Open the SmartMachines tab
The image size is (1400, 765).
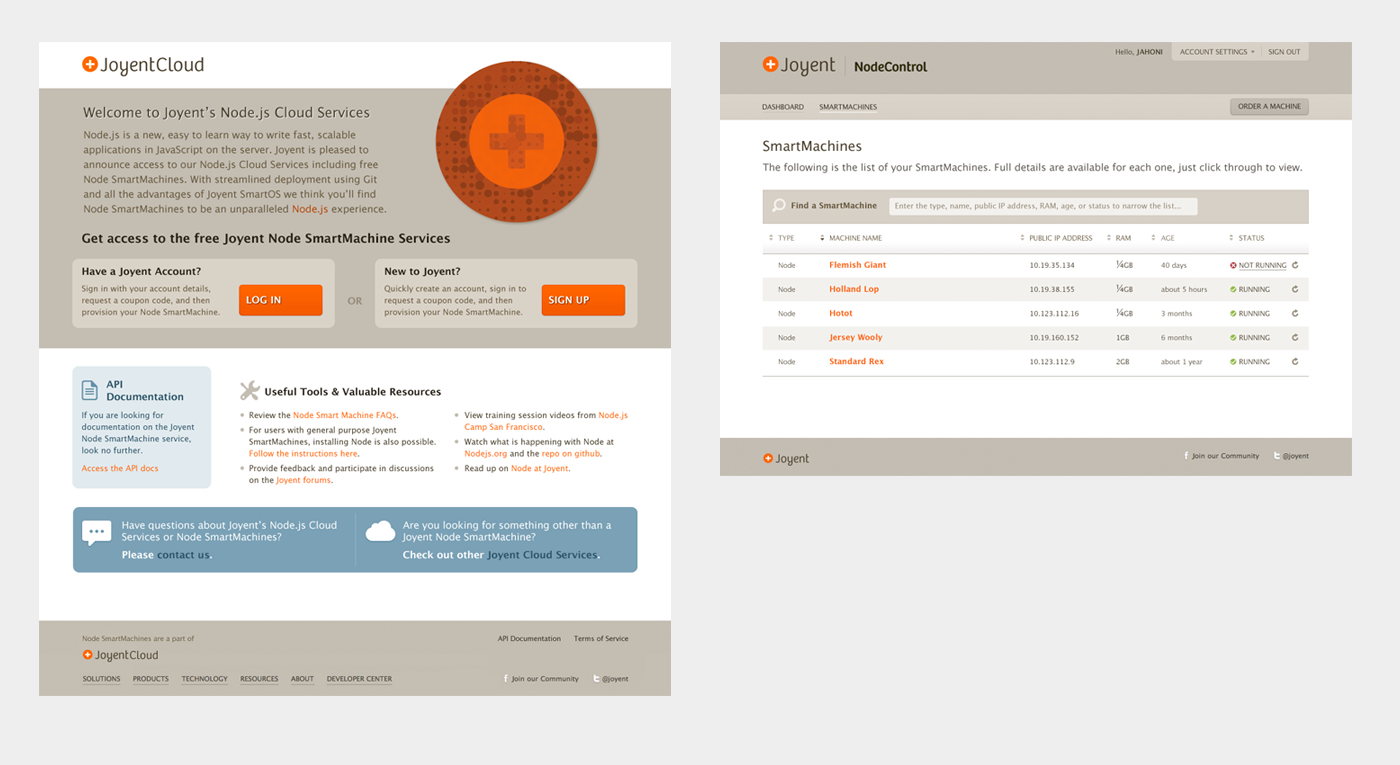[848, 107]
